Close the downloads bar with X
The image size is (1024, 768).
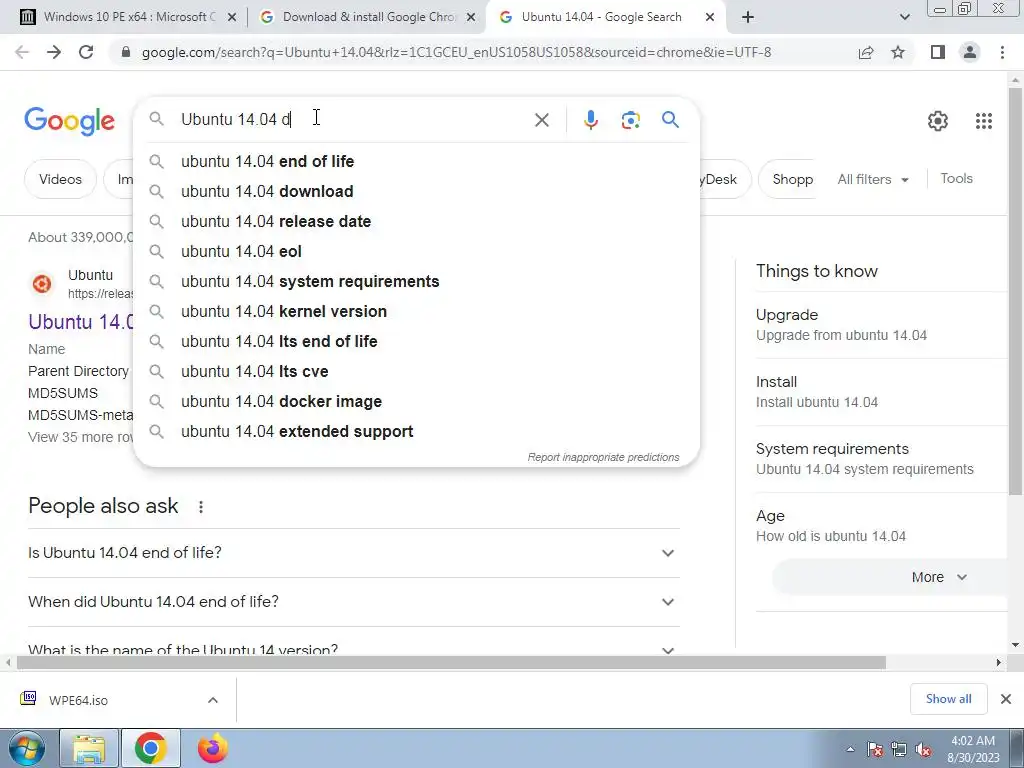(1006, 699)
